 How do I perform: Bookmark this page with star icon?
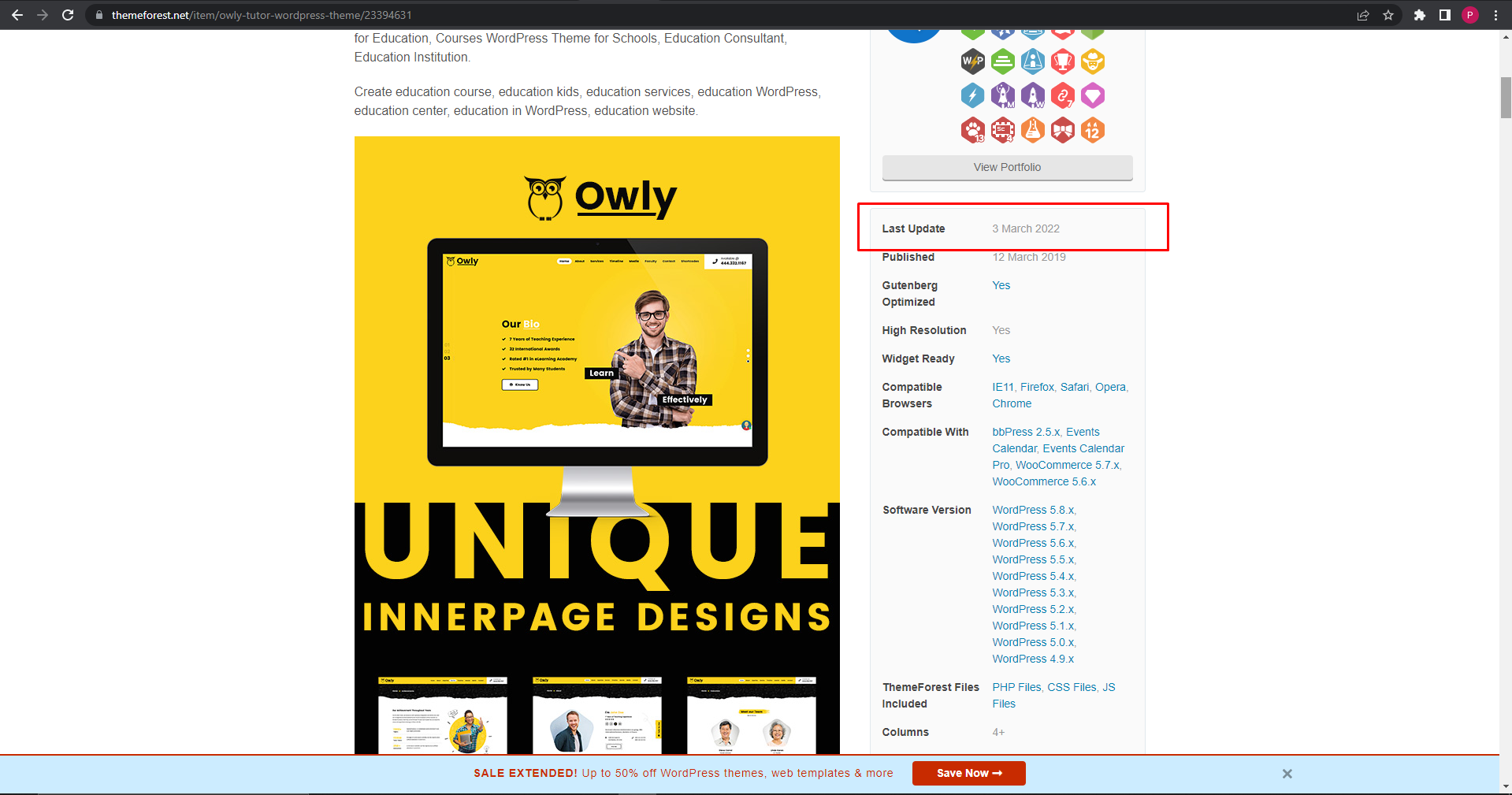click(x=1388, y=15)
